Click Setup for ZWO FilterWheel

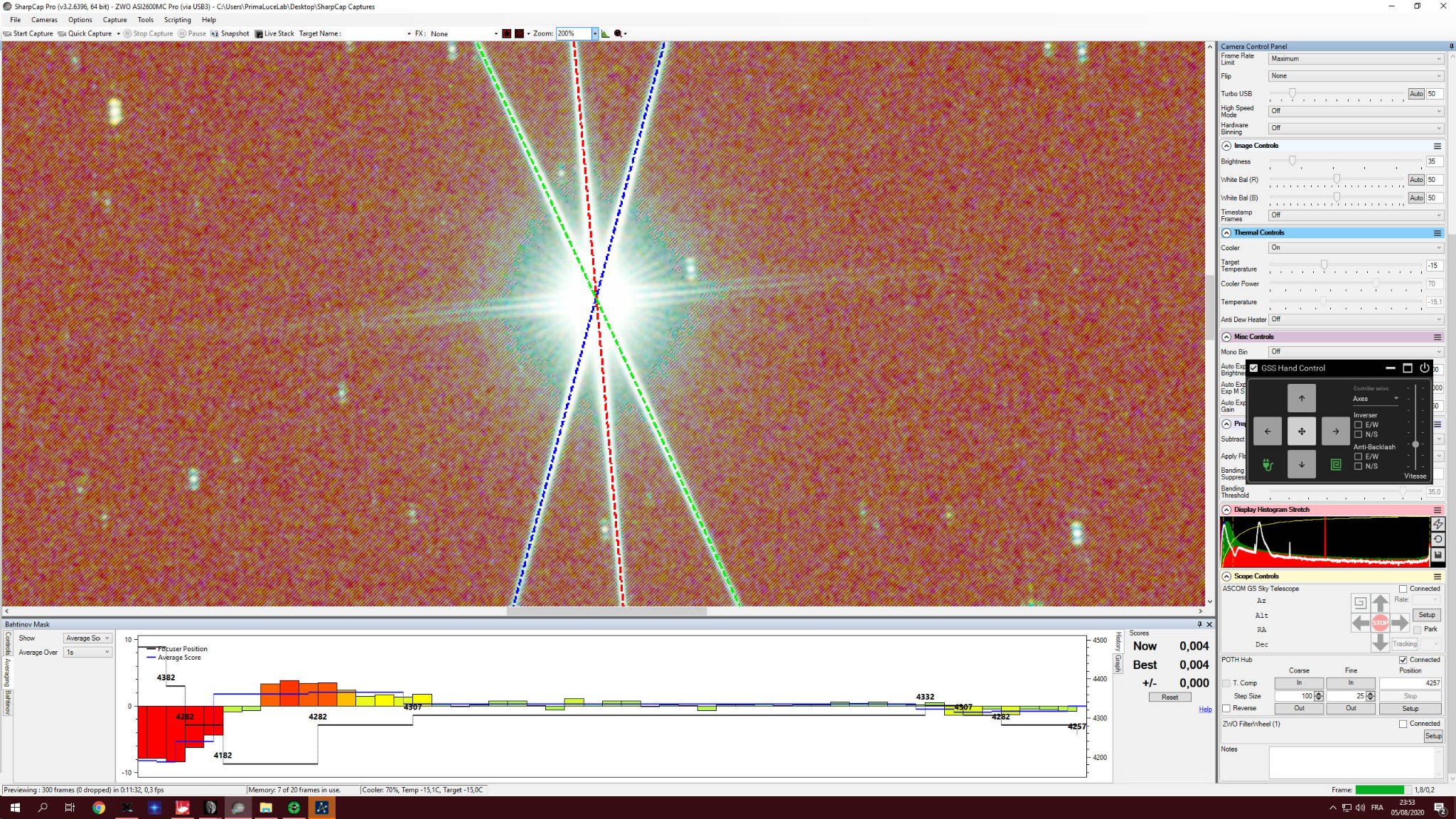coord(1433,737)
